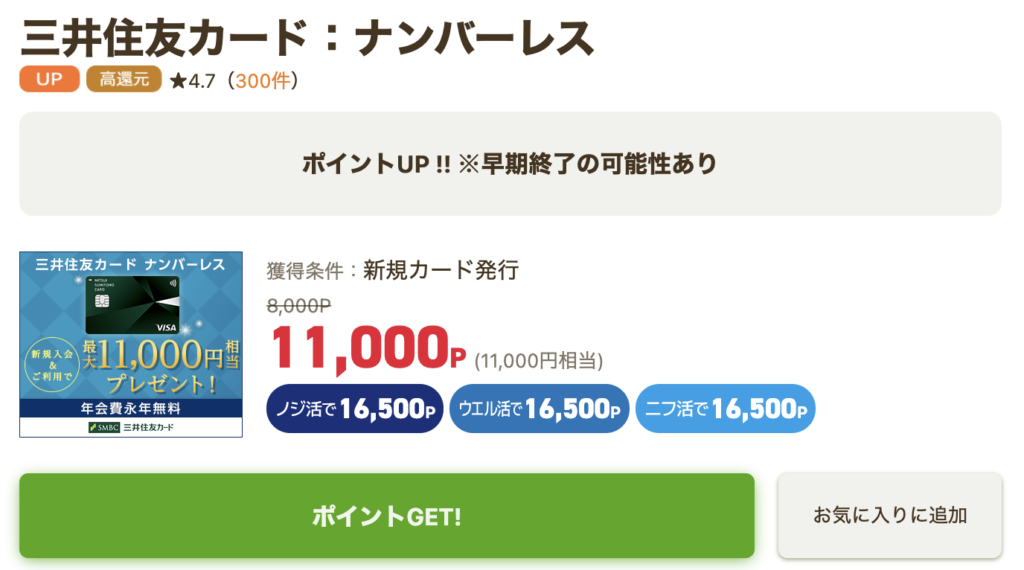The image size is (1024, 570).
Task: Click the 獲得条件:新規カード発行 text
Action: 392,270
